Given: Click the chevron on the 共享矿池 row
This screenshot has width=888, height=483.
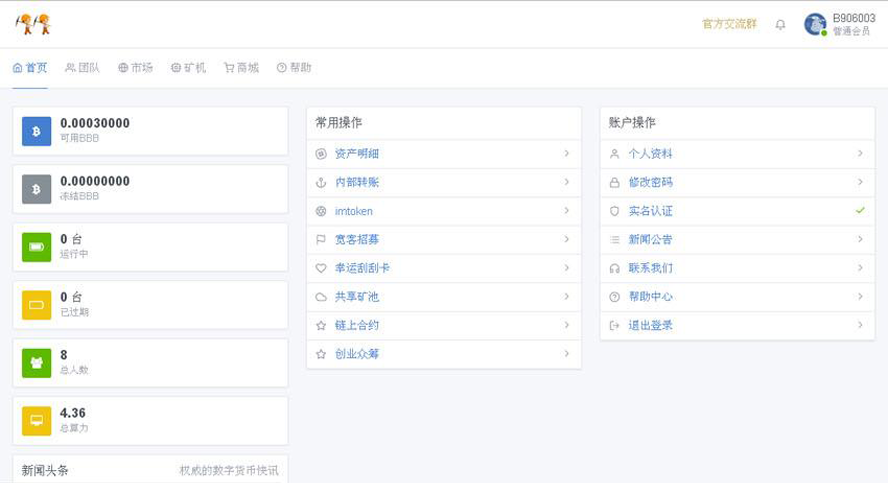Looking at the screenshot, I should tap(566, 296).
